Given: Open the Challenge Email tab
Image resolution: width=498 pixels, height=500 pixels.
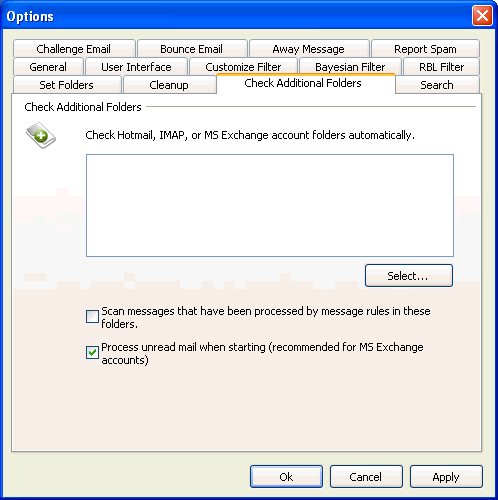Looking at the screenshot, I should (74, 49).
